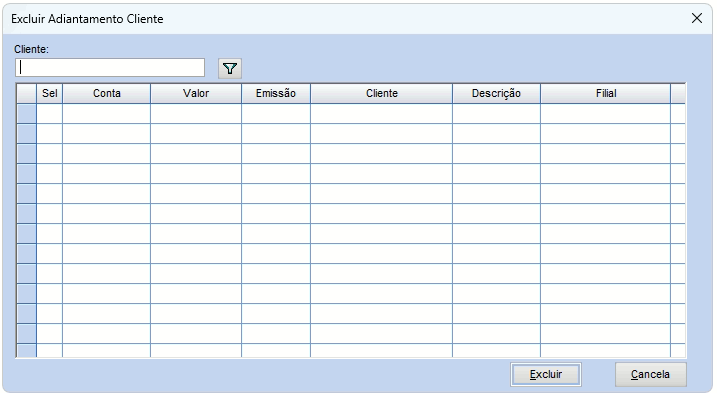Image resolution: width=717 pixels, height=393 pixels.
Task: Click the Filial column header
Action: [605, 93]
